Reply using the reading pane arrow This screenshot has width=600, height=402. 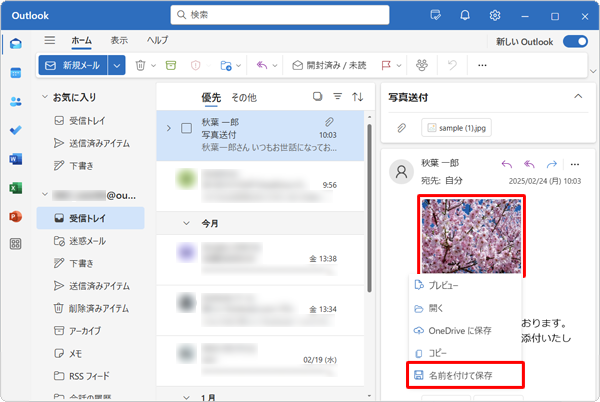coord(507,164)
